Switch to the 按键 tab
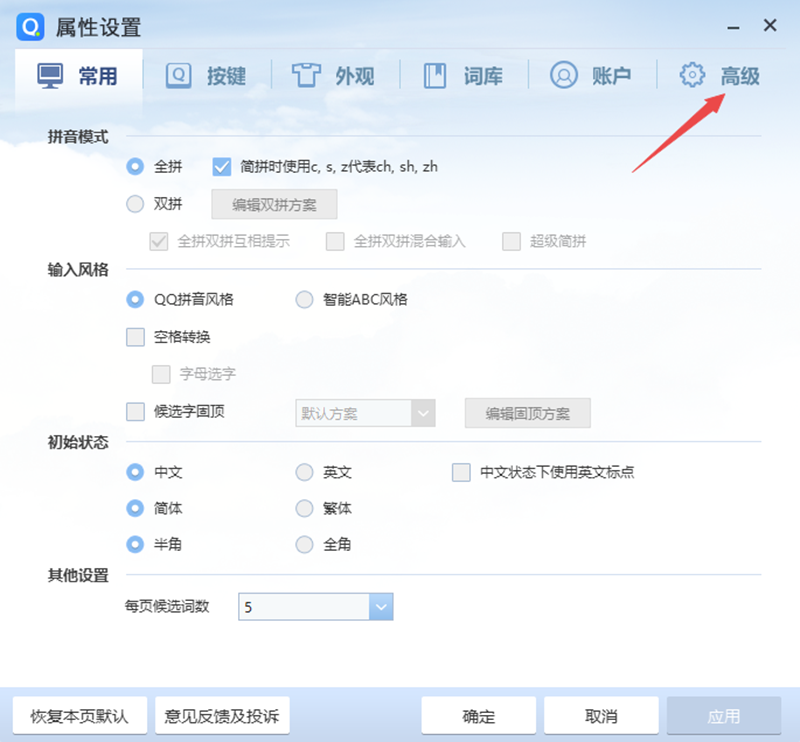 178,74
